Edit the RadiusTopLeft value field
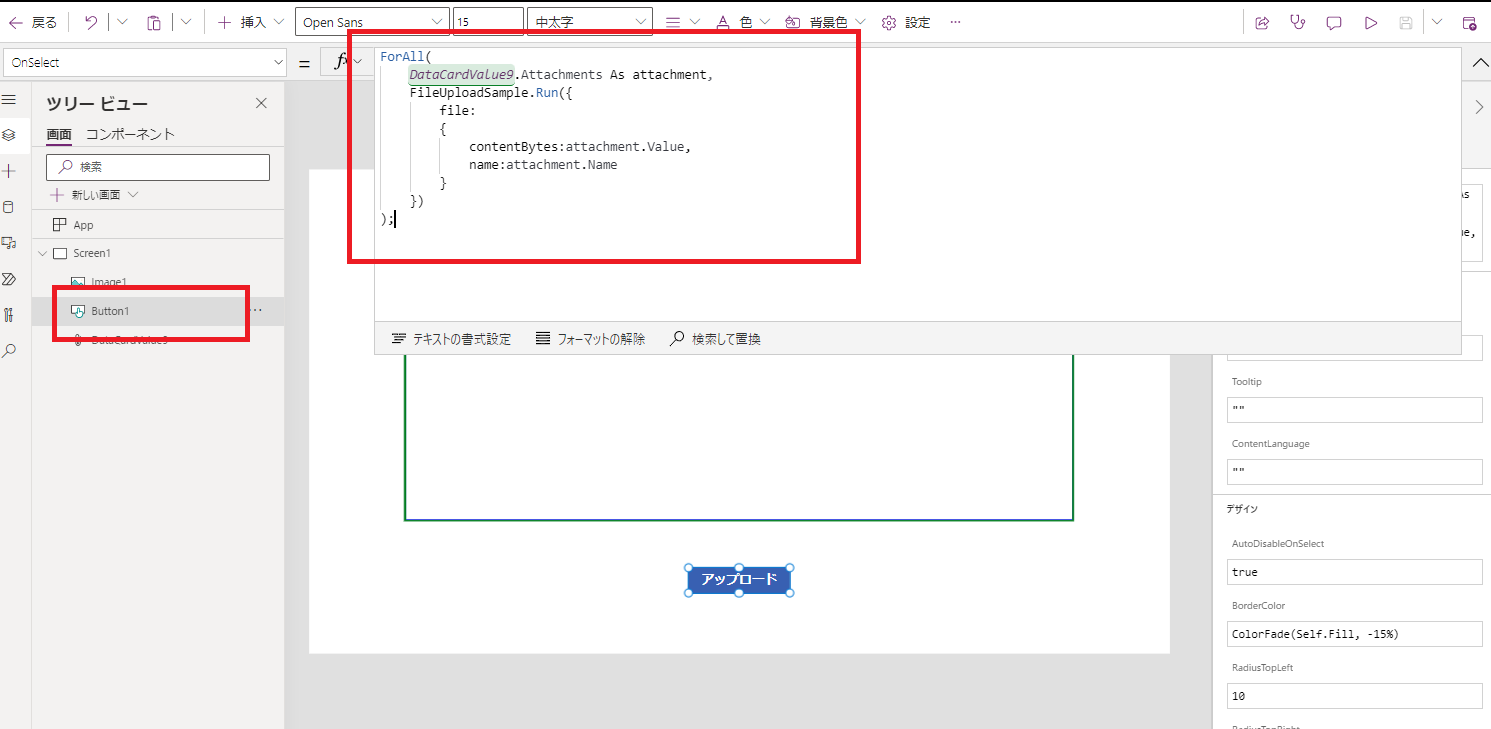 (1354, 696)
